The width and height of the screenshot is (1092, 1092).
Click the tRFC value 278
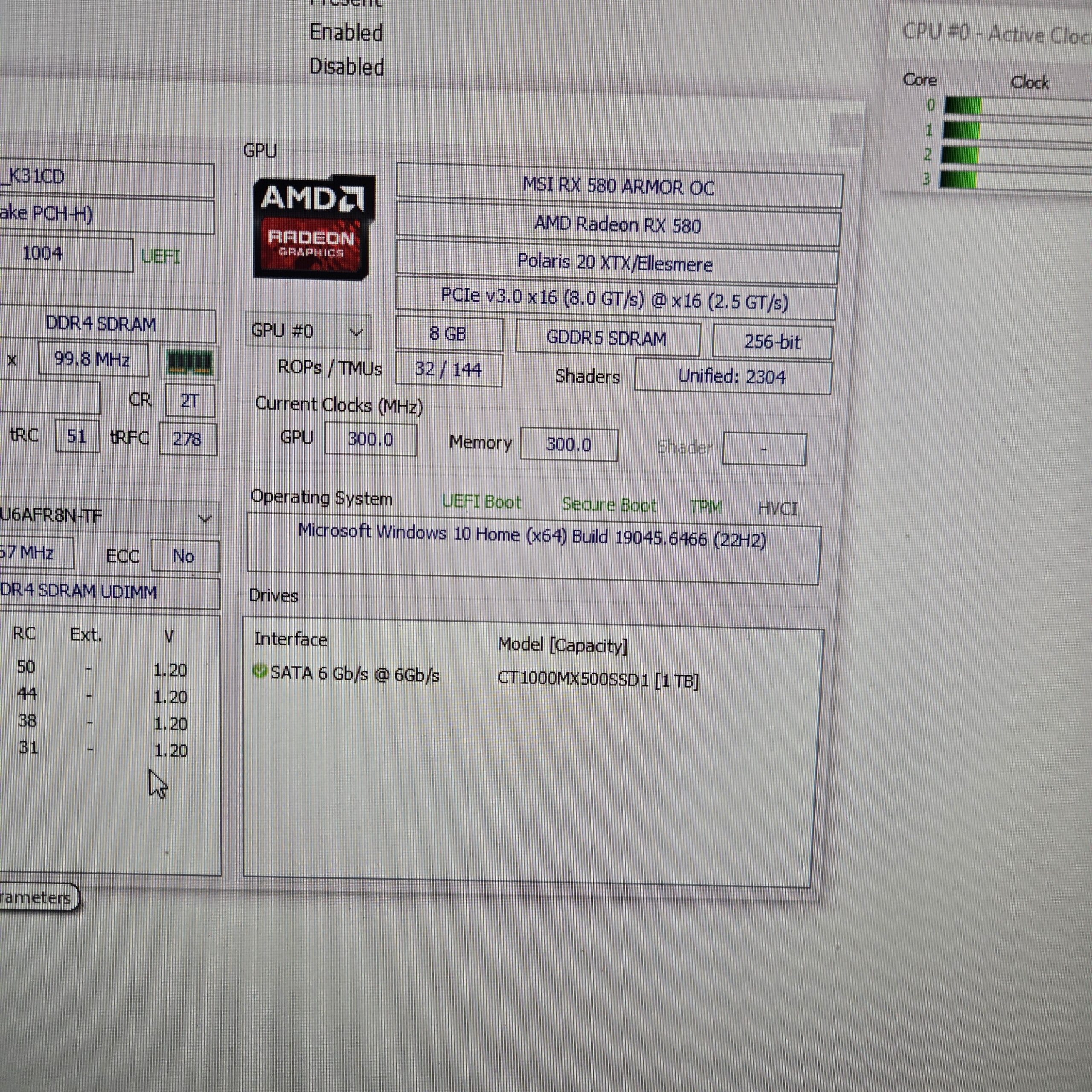[x=188, y=439]
